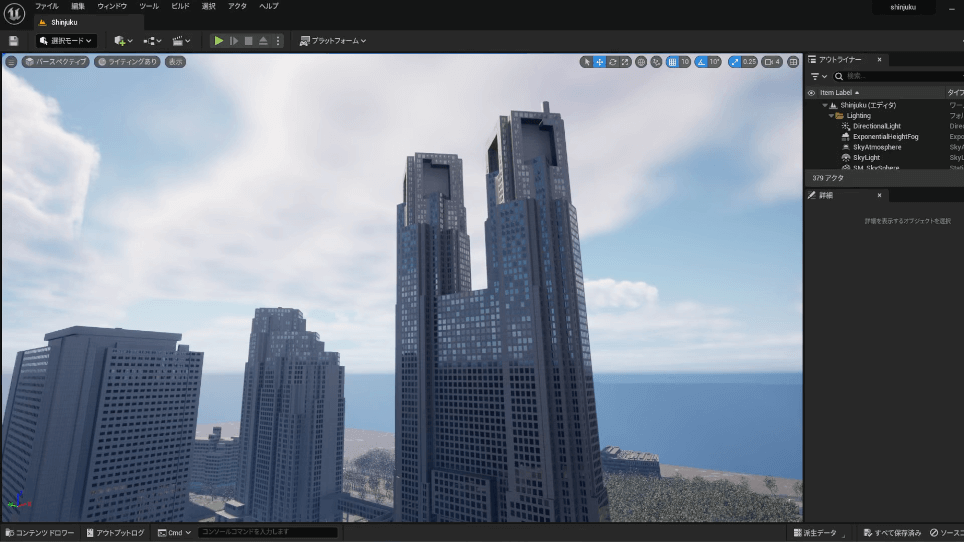Change rotation snap value 10°
This screenshot has height=542, width=964.
(x=714, y=61)
